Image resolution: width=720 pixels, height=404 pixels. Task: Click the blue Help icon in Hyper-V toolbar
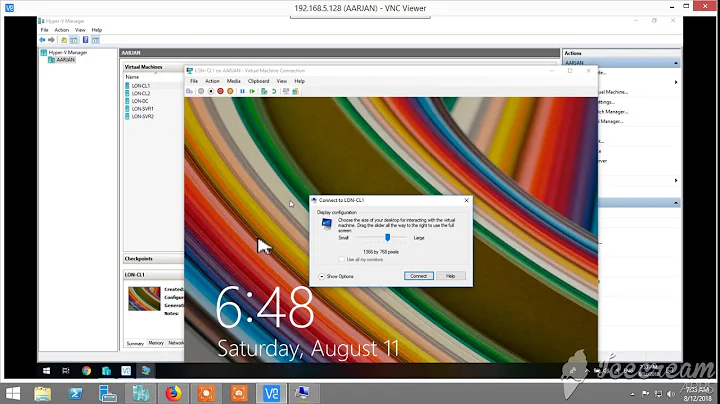tap(85, 40)
